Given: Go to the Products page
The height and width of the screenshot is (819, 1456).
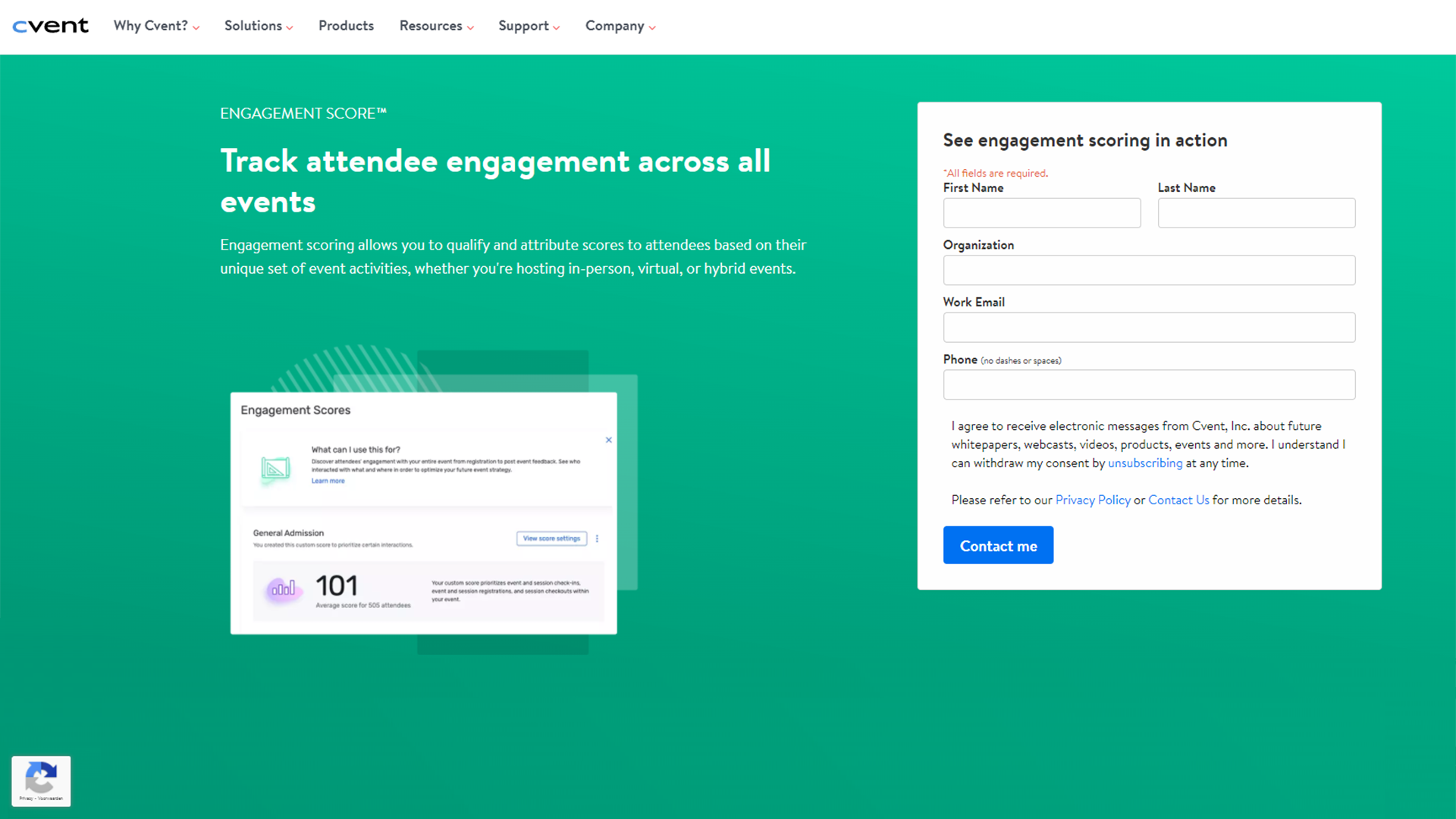Looking at the screenshot, I should pos(346,26).
